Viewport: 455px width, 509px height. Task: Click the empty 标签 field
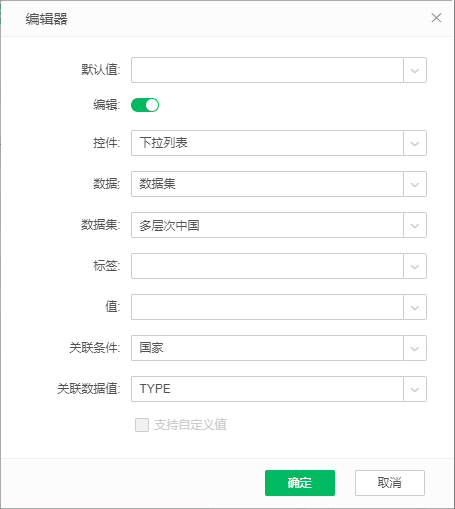point(267,266)
